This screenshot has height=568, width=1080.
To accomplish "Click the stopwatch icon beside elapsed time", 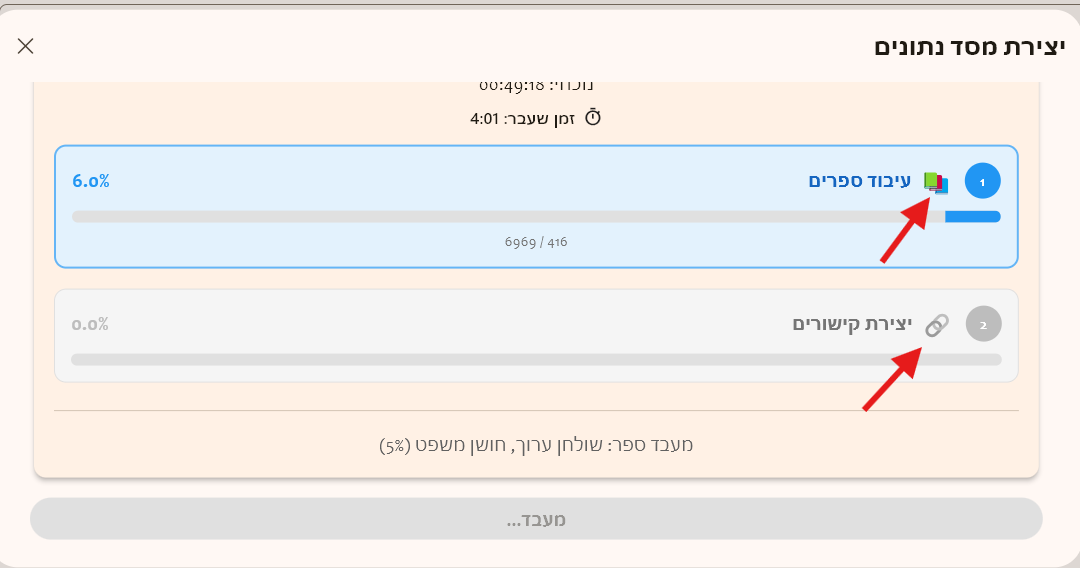I will pos(593,118).
